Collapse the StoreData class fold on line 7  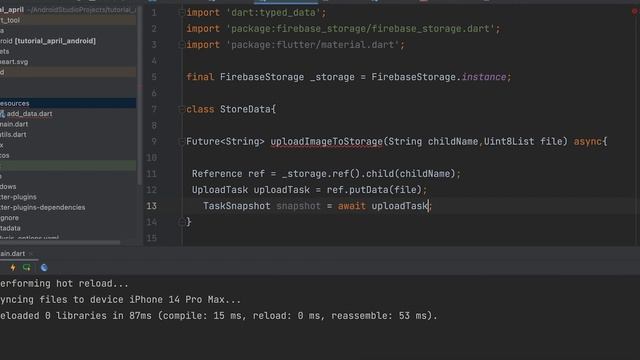click(182, 109)
